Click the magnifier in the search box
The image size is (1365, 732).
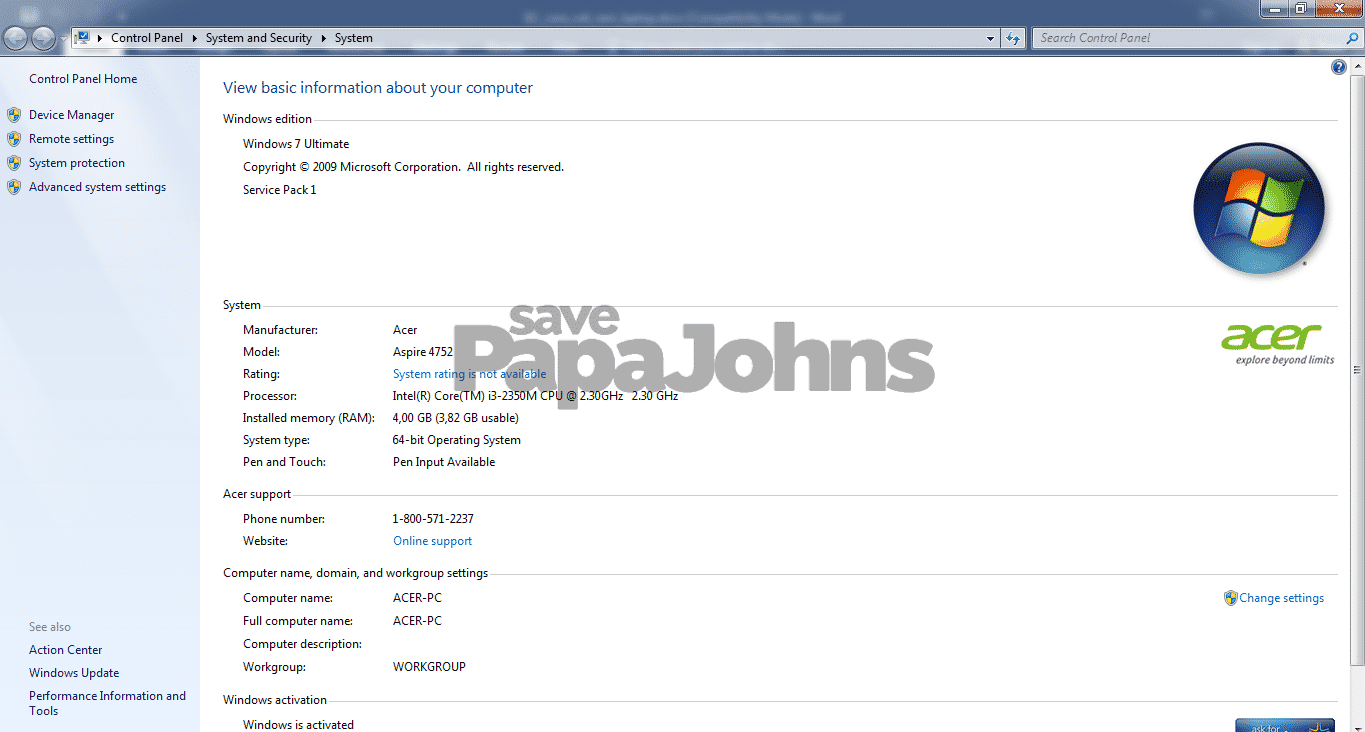coord(1352,37)
